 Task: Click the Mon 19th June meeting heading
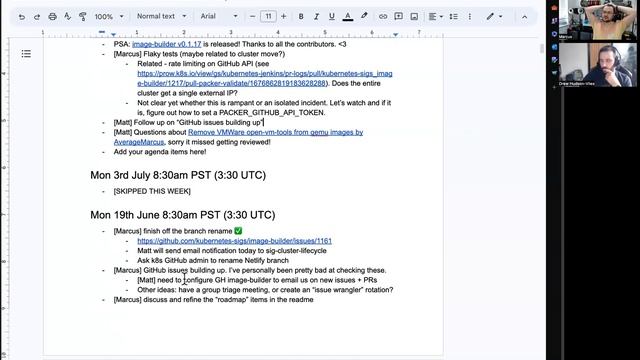point(182,215)
